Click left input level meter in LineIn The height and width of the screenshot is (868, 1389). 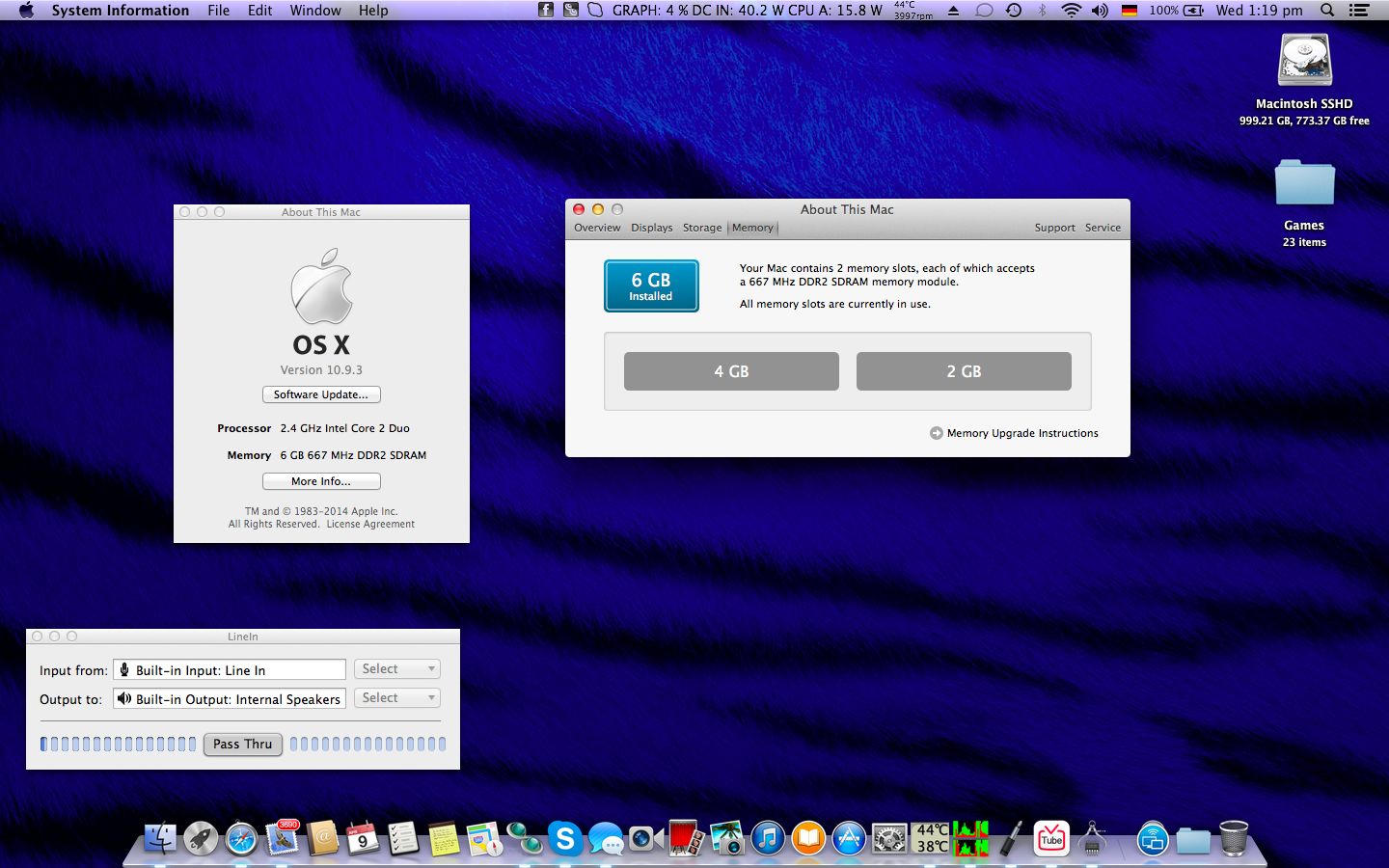pyautogui.click(x=118, y=744)
